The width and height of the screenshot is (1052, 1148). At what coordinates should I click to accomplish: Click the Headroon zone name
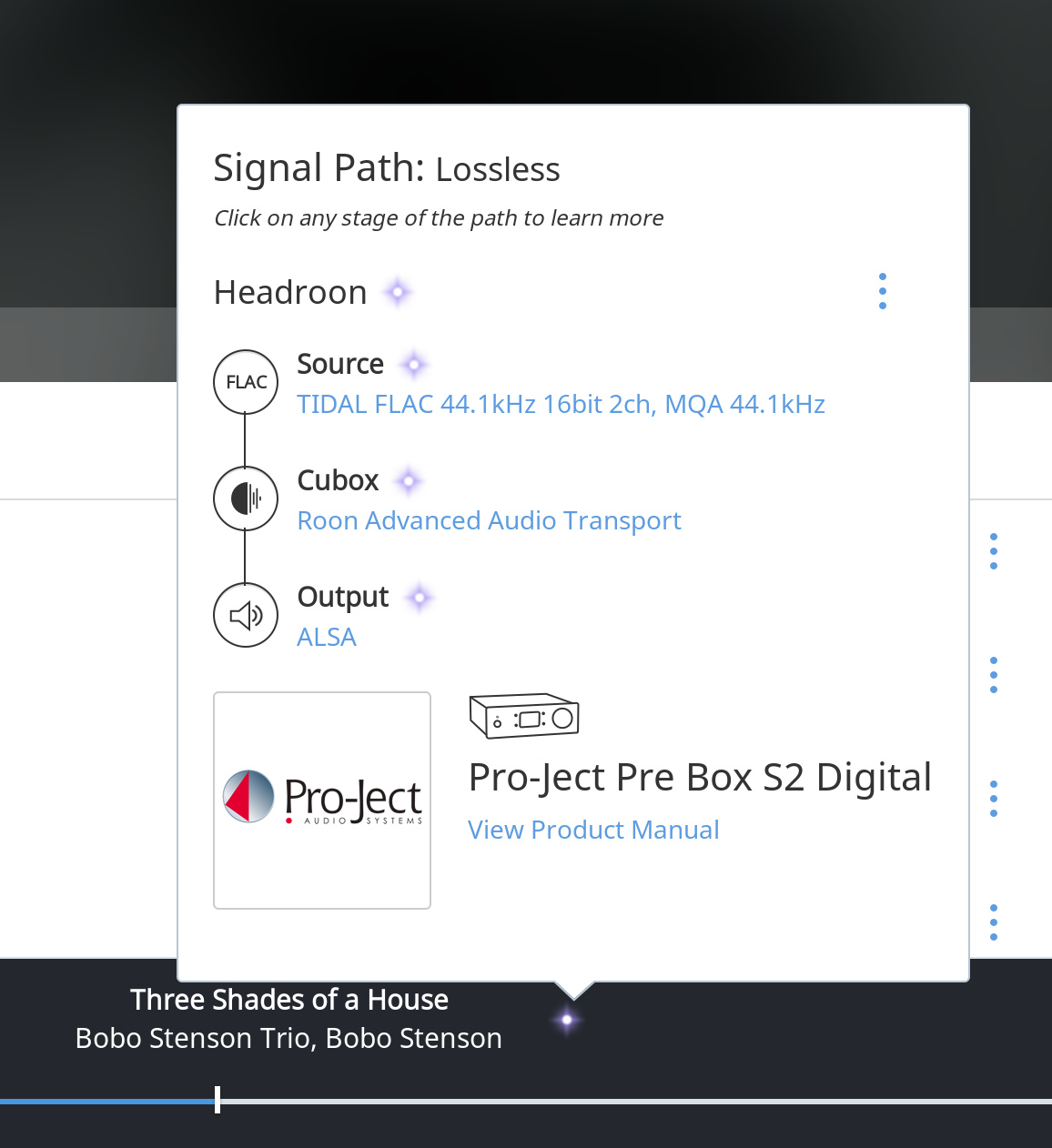pyautogui.click(x=290, y=292)
